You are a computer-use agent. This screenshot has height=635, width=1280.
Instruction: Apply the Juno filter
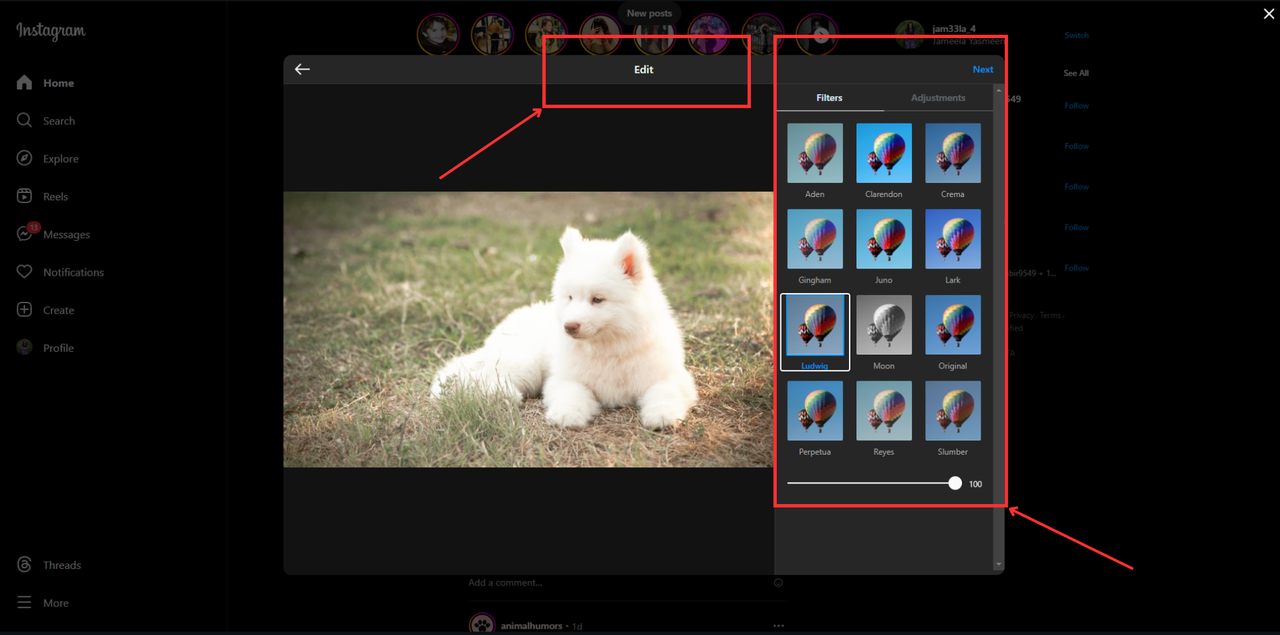click(x=884, y=239)
